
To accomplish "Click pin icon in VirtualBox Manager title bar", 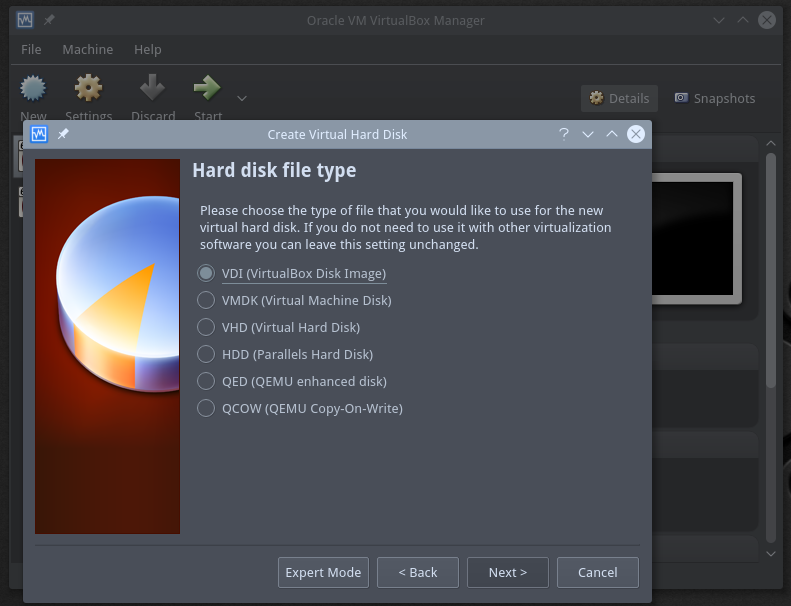I will (x=49, y=20).
